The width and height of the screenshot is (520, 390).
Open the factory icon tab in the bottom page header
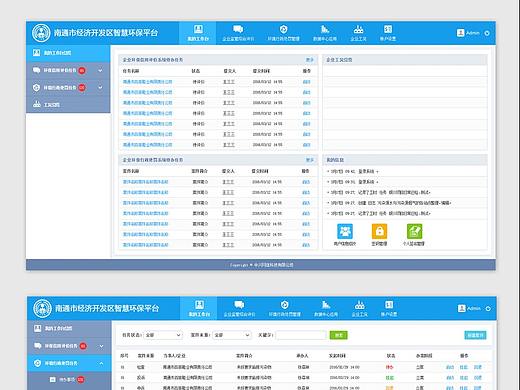(x=359, y=308)
